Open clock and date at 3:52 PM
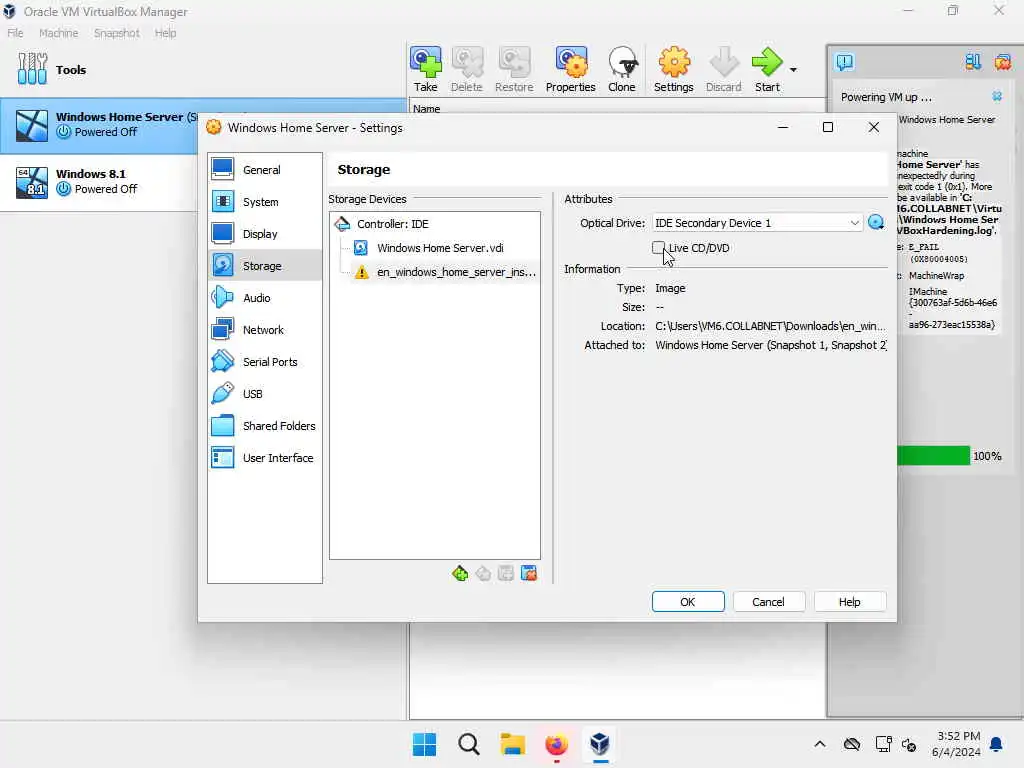 coord(956,744)
